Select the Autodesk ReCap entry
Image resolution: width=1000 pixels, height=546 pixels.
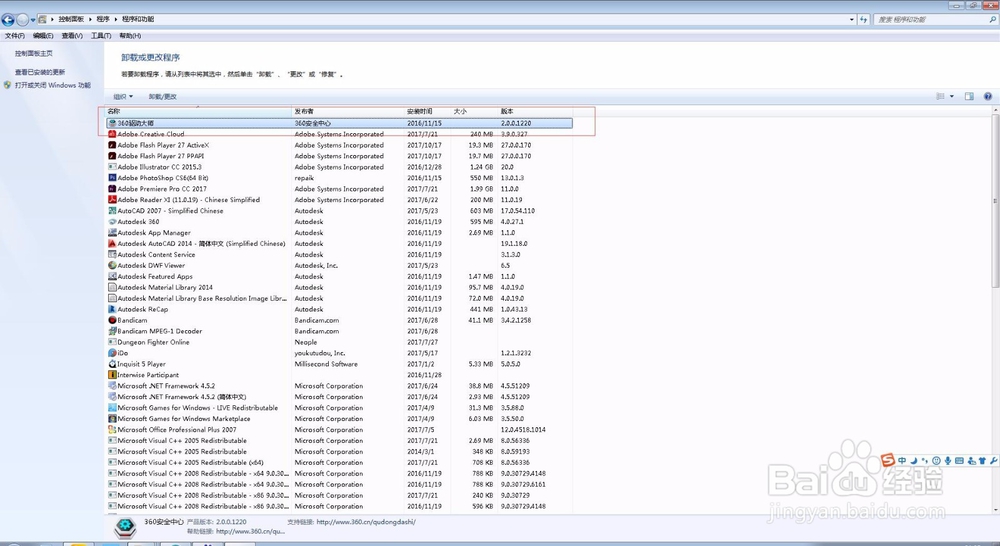tap(339, 309)
